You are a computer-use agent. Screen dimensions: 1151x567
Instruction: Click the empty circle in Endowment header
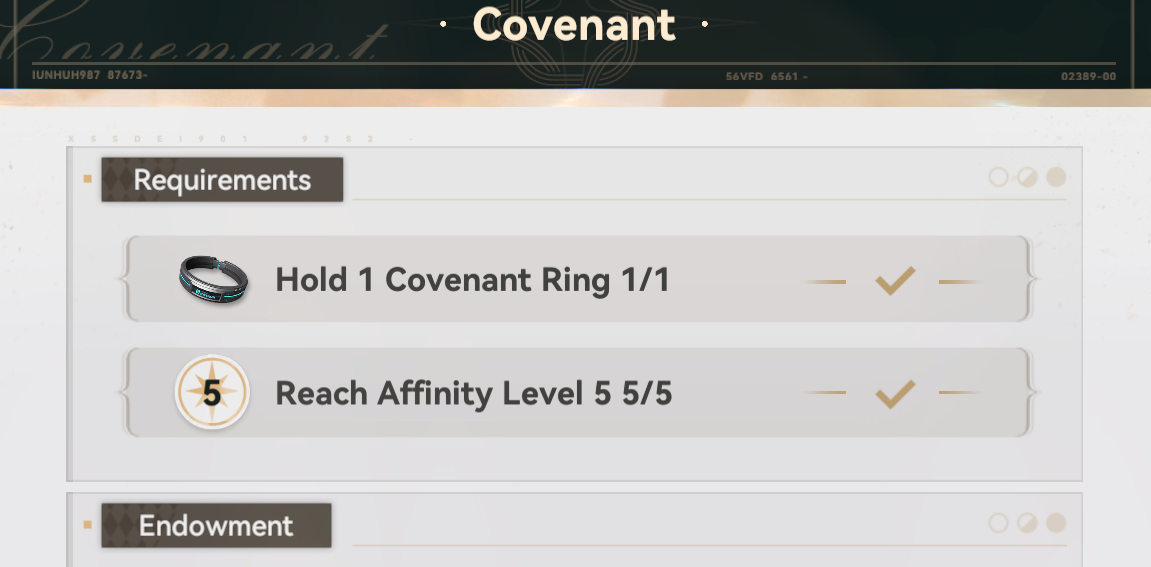point(998,523)
